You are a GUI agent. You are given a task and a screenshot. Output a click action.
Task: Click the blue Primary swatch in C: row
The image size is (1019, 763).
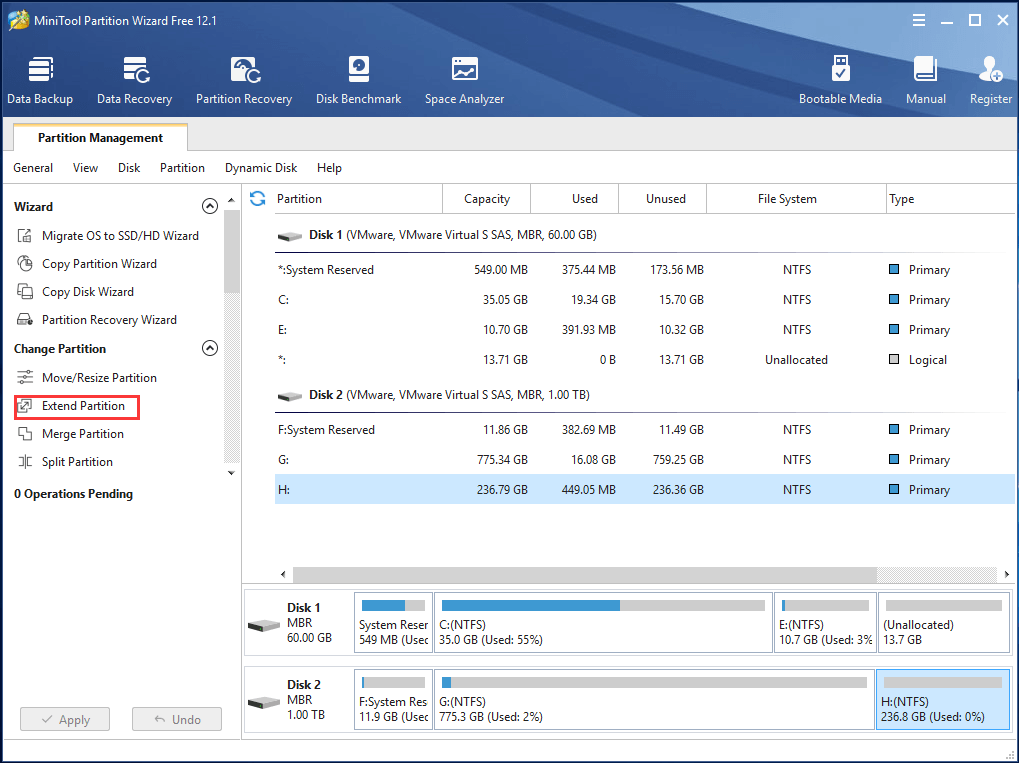tap(894, 299)
